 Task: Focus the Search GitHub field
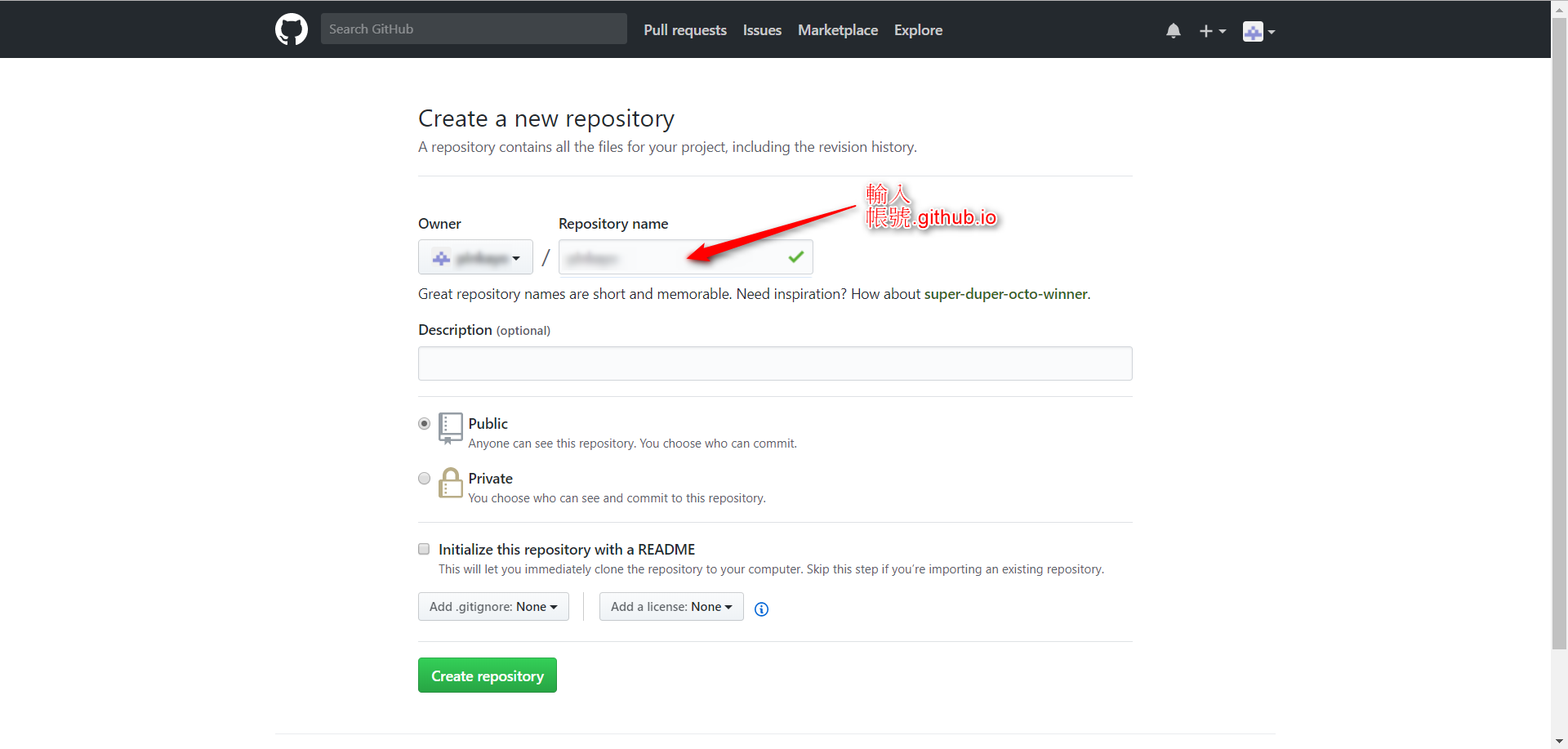[x=474, y=29]
